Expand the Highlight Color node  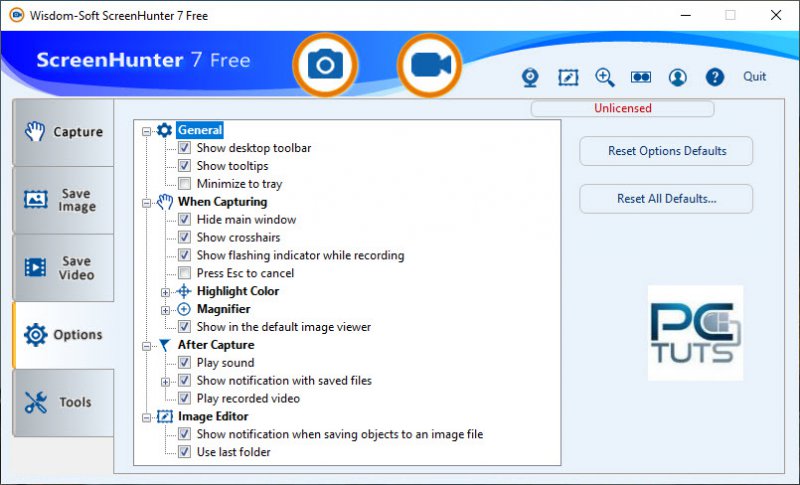click(x=165, y=292)
